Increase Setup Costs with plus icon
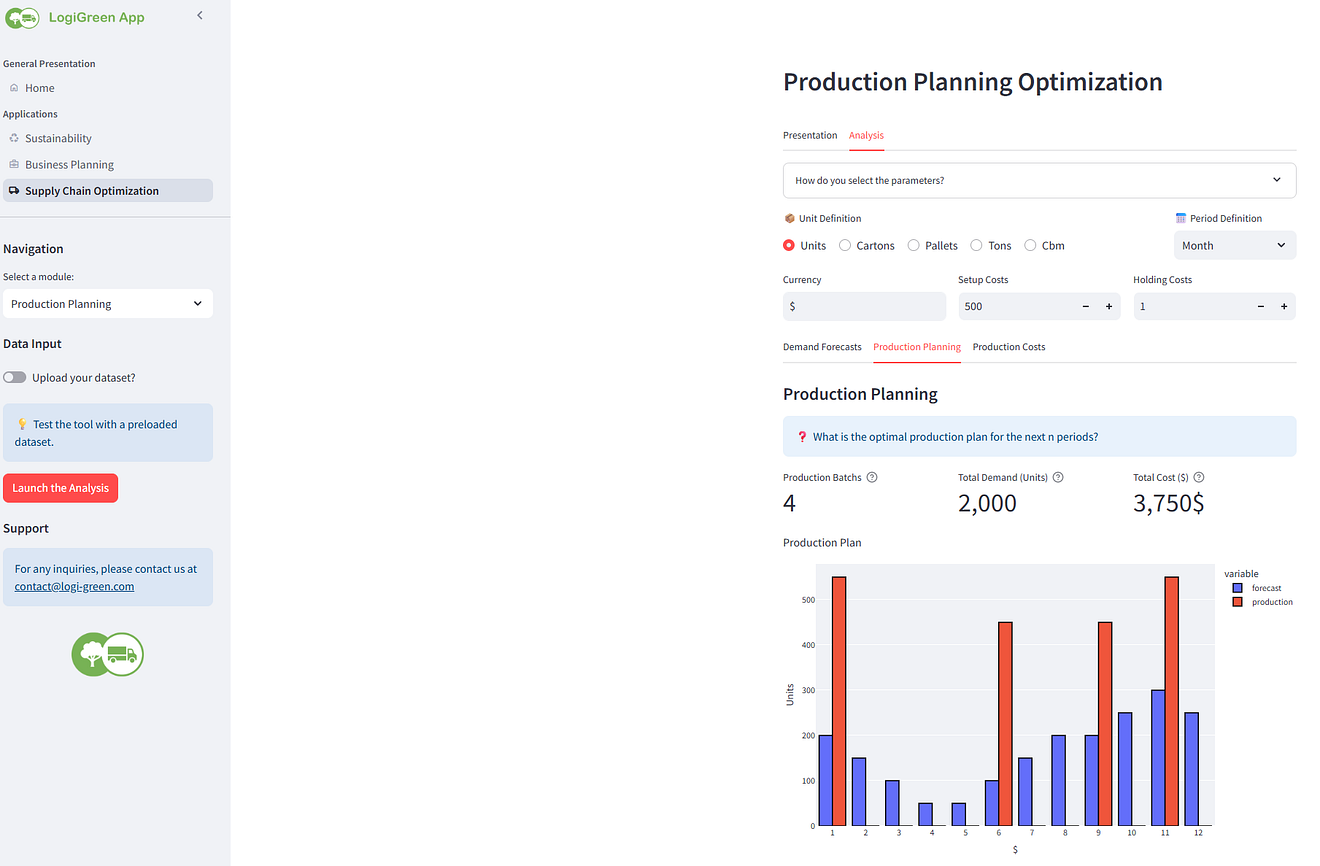Viewport: 1320px width, 866px height. (x=1109, y=306)
